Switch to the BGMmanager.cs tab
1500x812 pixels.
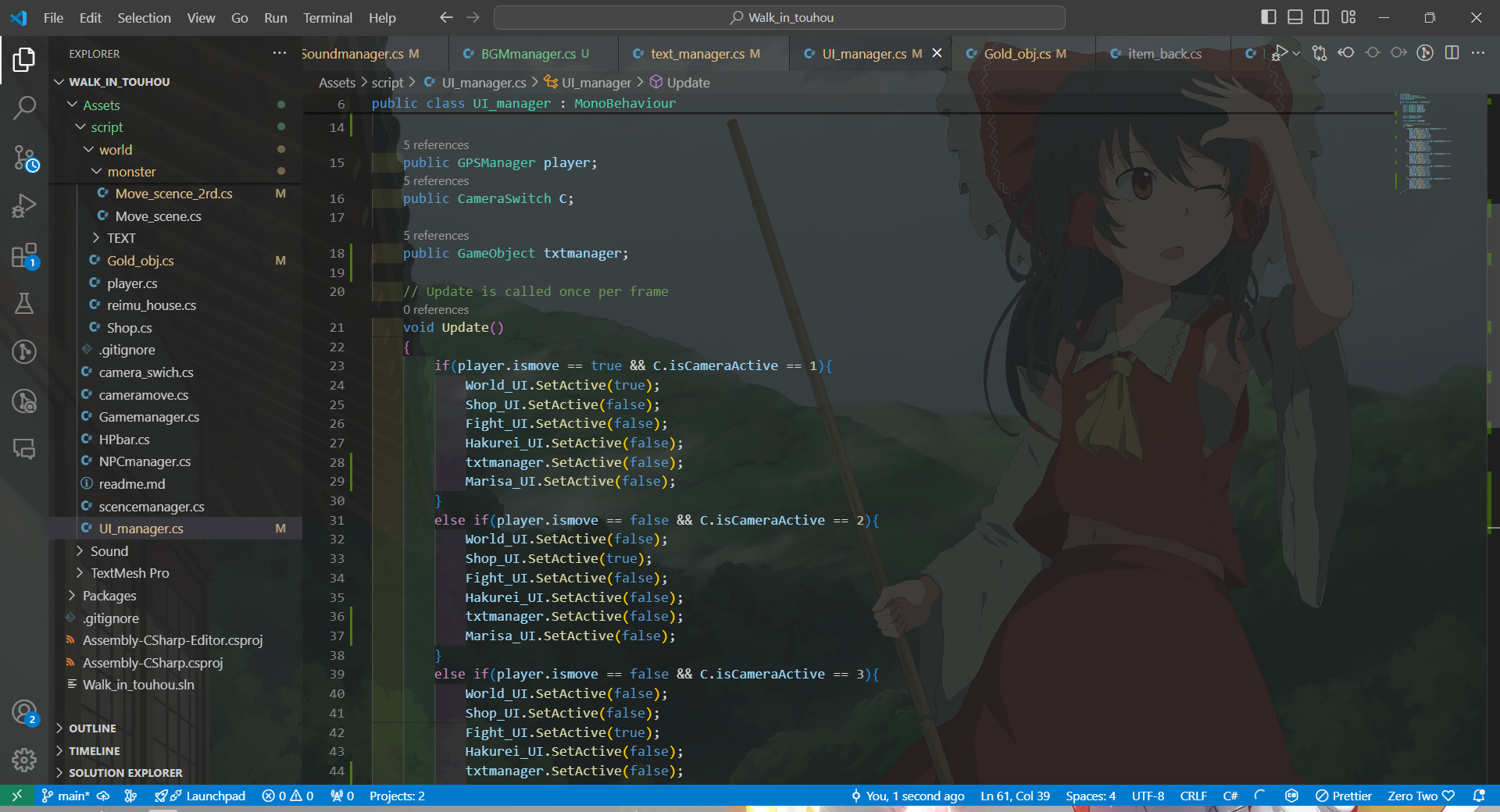pyautogui.click(x=533, y=54)
